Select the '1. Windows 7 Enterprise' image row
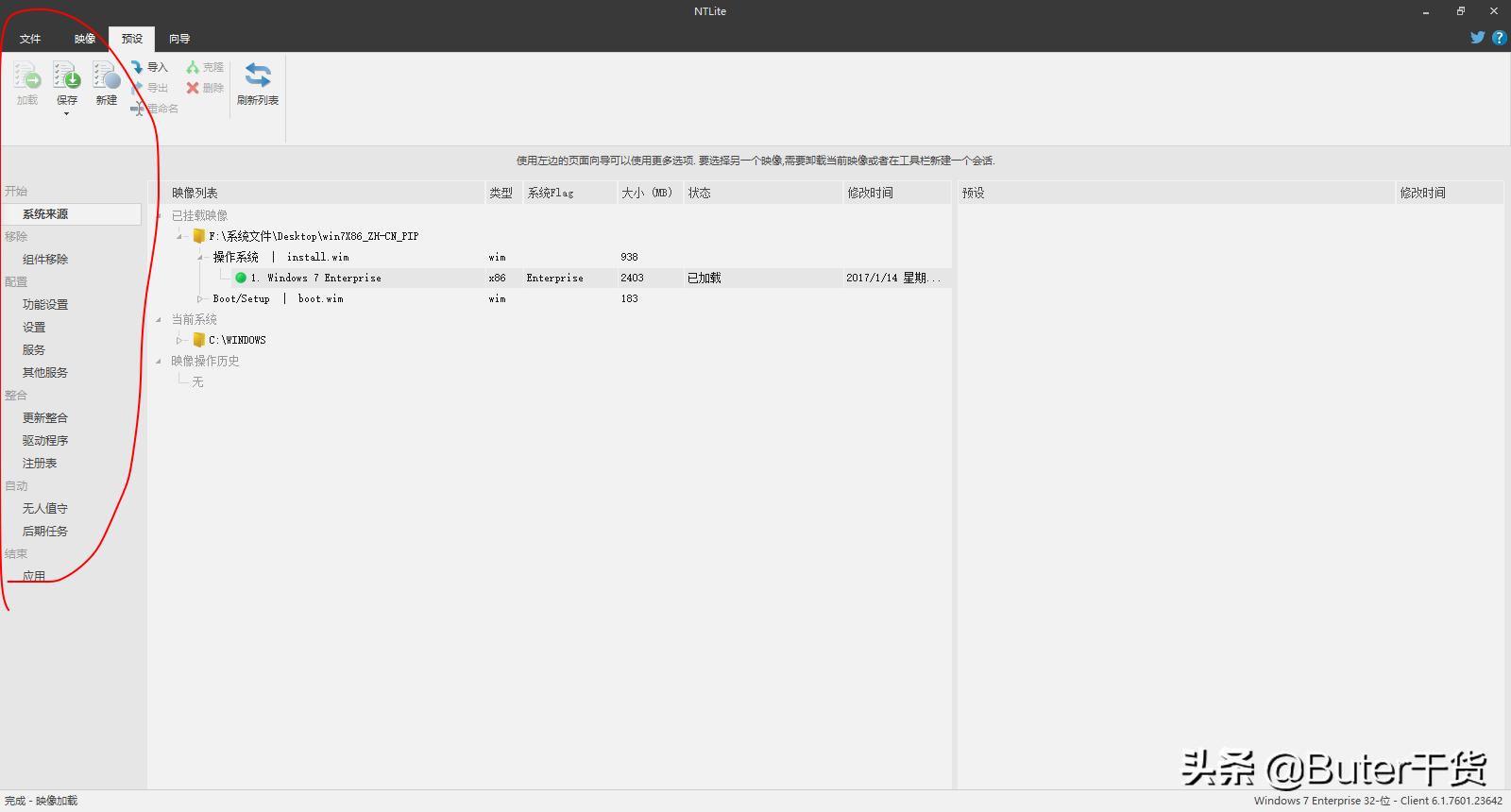 point(591,278)
